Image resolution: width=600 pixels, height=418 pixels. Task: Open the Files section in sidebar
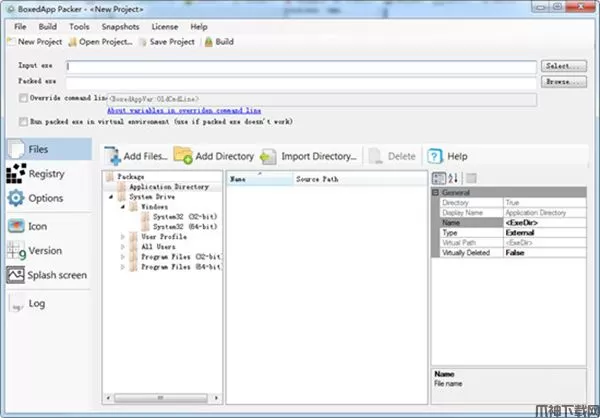pyautogui.click(x=49, y=149)
